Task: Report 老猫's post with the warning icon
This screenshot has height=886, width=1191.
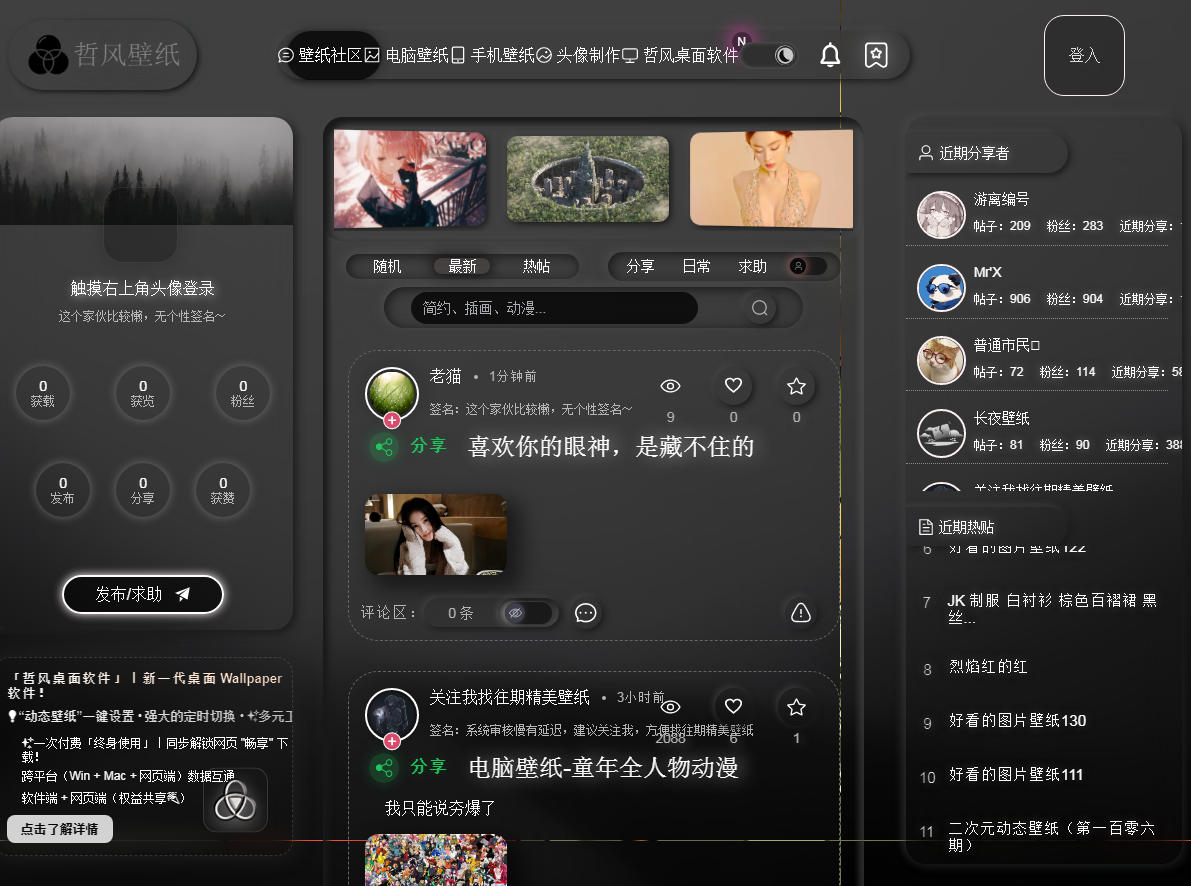Action: pyautogui.click(x=801, y=612)
